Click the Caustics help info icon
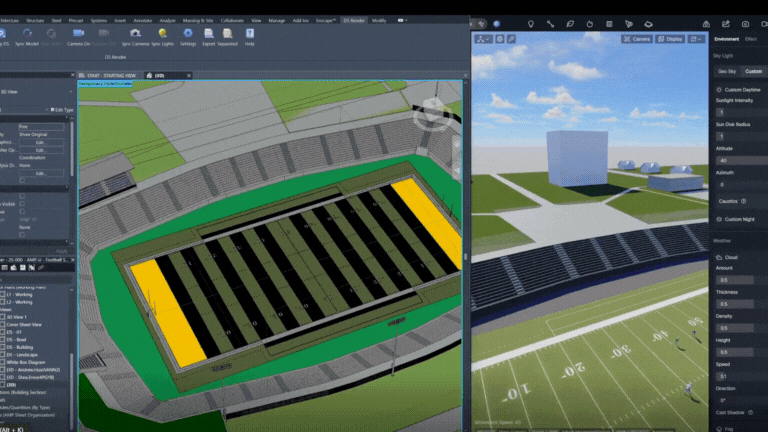Screen dimensions: 768x432 tap(744, 201)
